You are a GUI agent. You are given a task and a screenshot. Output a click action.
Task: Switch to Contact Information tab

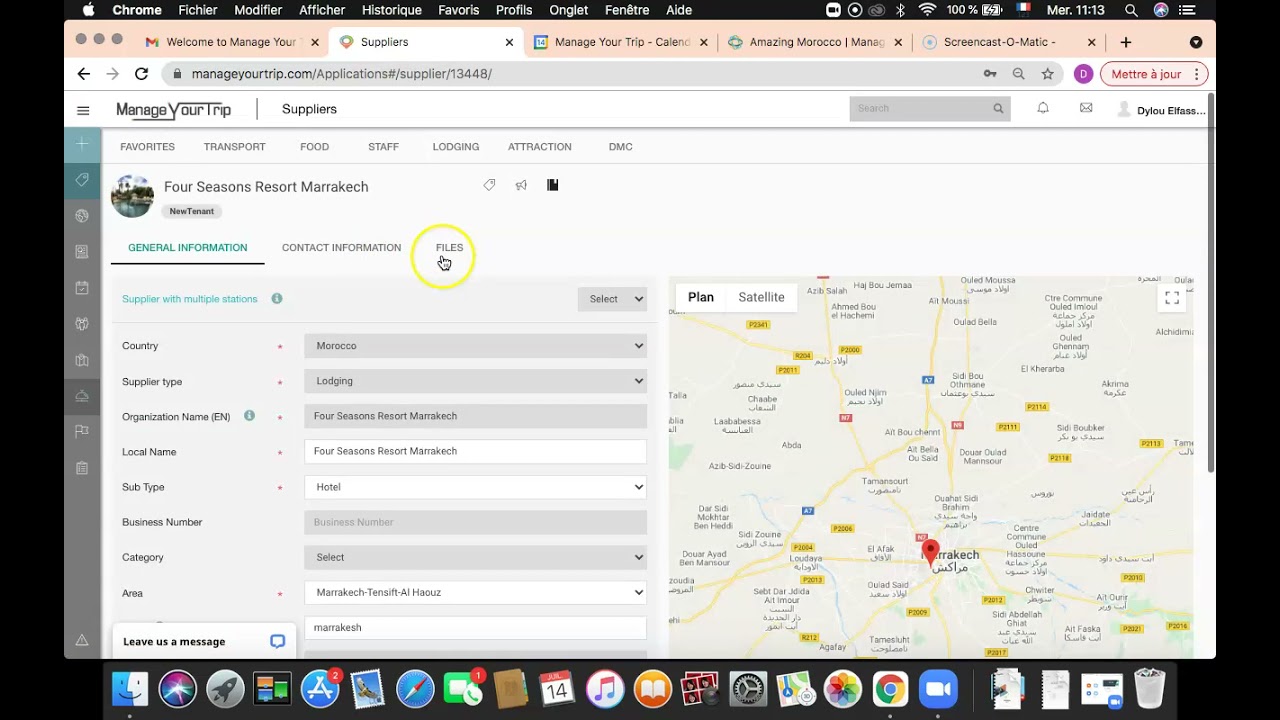click(x=341, y=248)
